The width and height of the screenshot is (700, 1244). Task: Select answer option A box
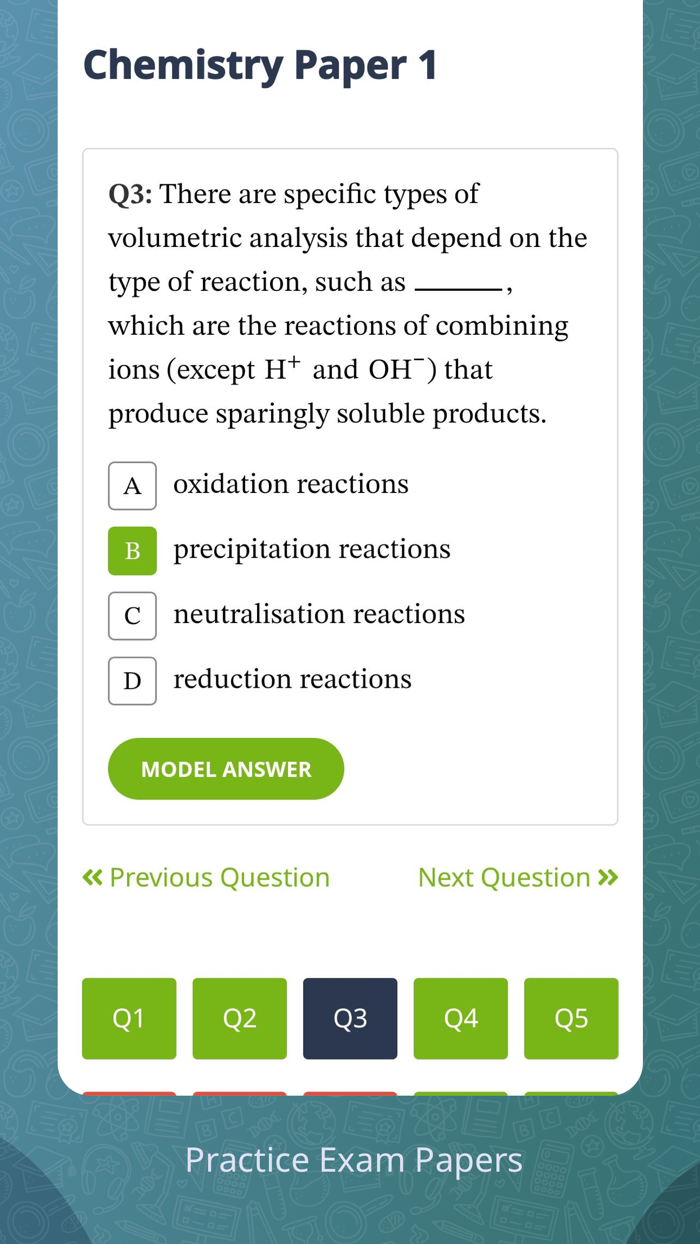pos(132,486)
